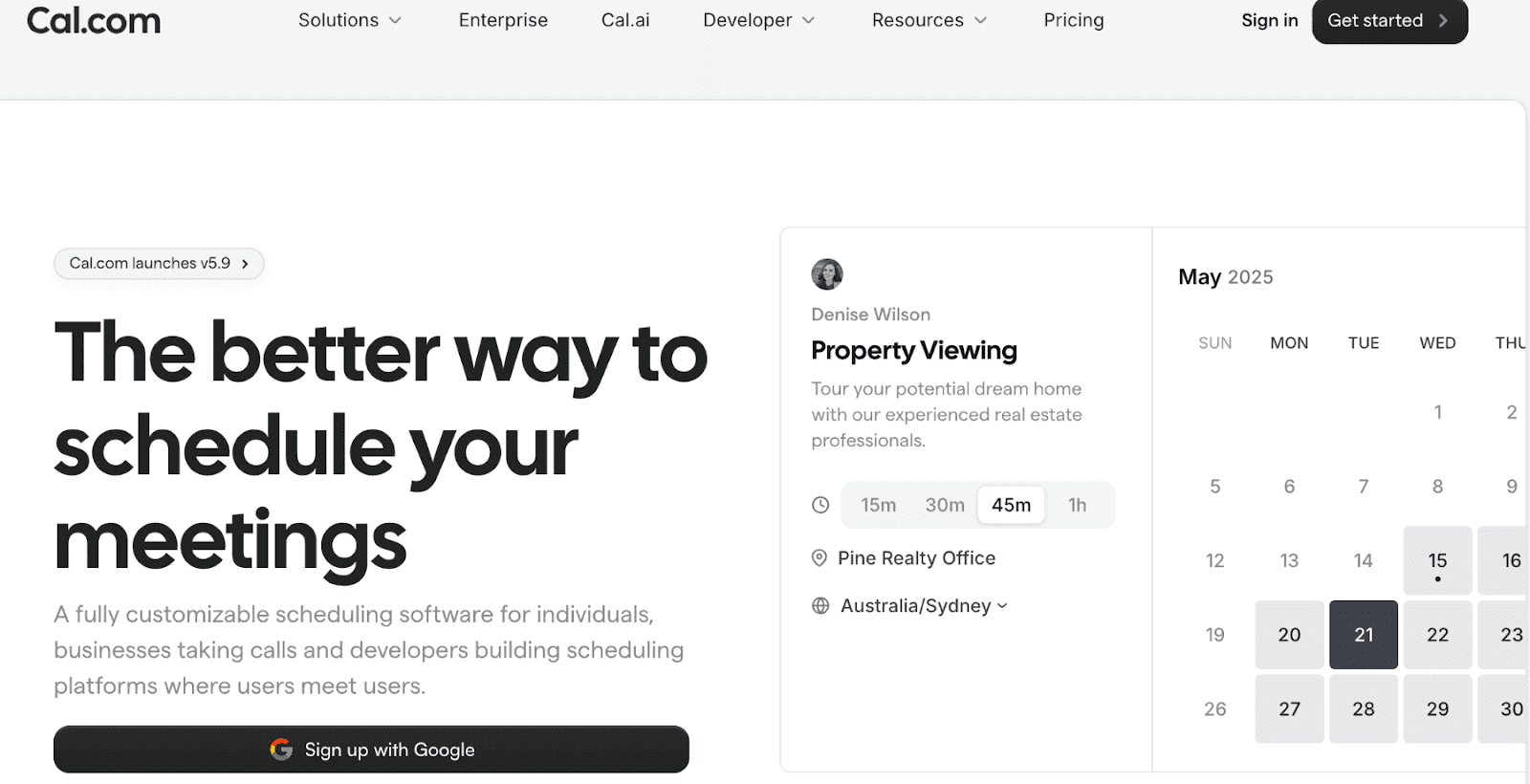Select the highlighted May 21 date

(x=1364, y=635)
